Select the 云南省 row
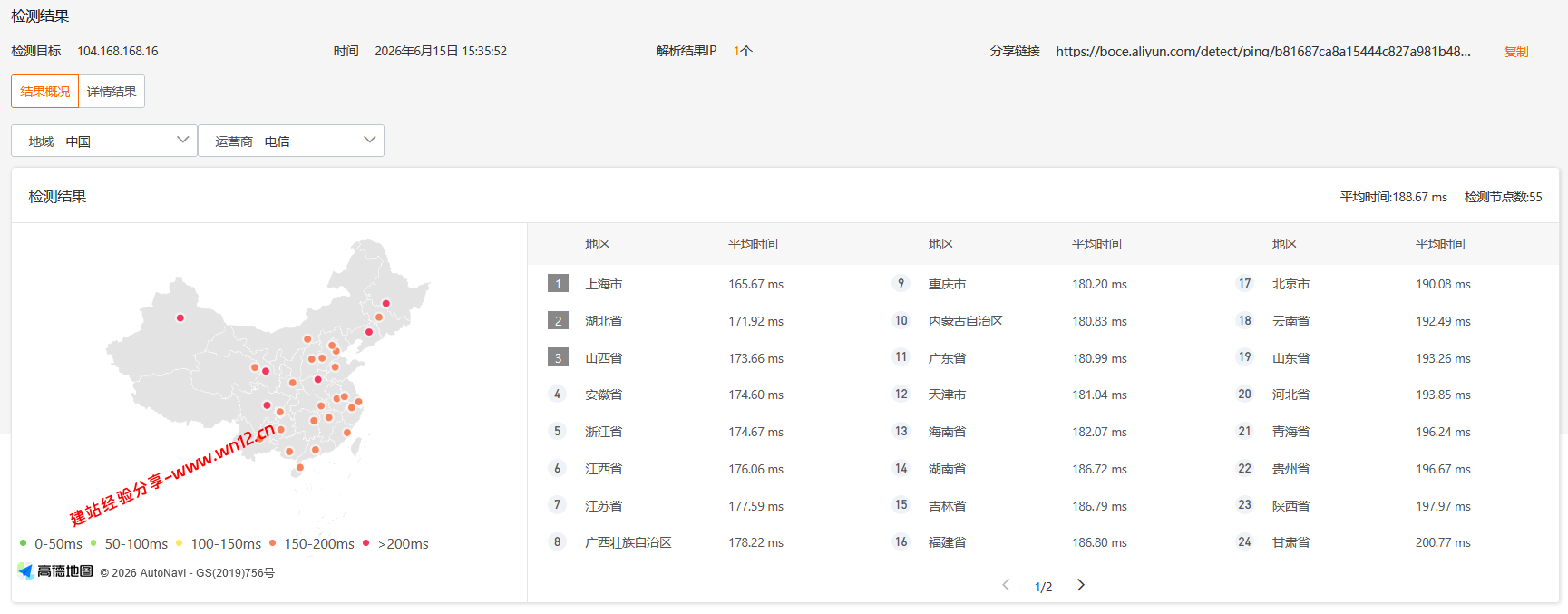Viewport: 1568px width, 614px height. [1387, 321]
